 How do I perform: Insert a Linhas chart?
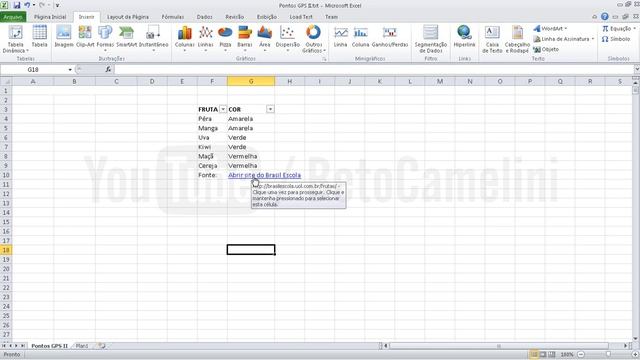[206, 38]
